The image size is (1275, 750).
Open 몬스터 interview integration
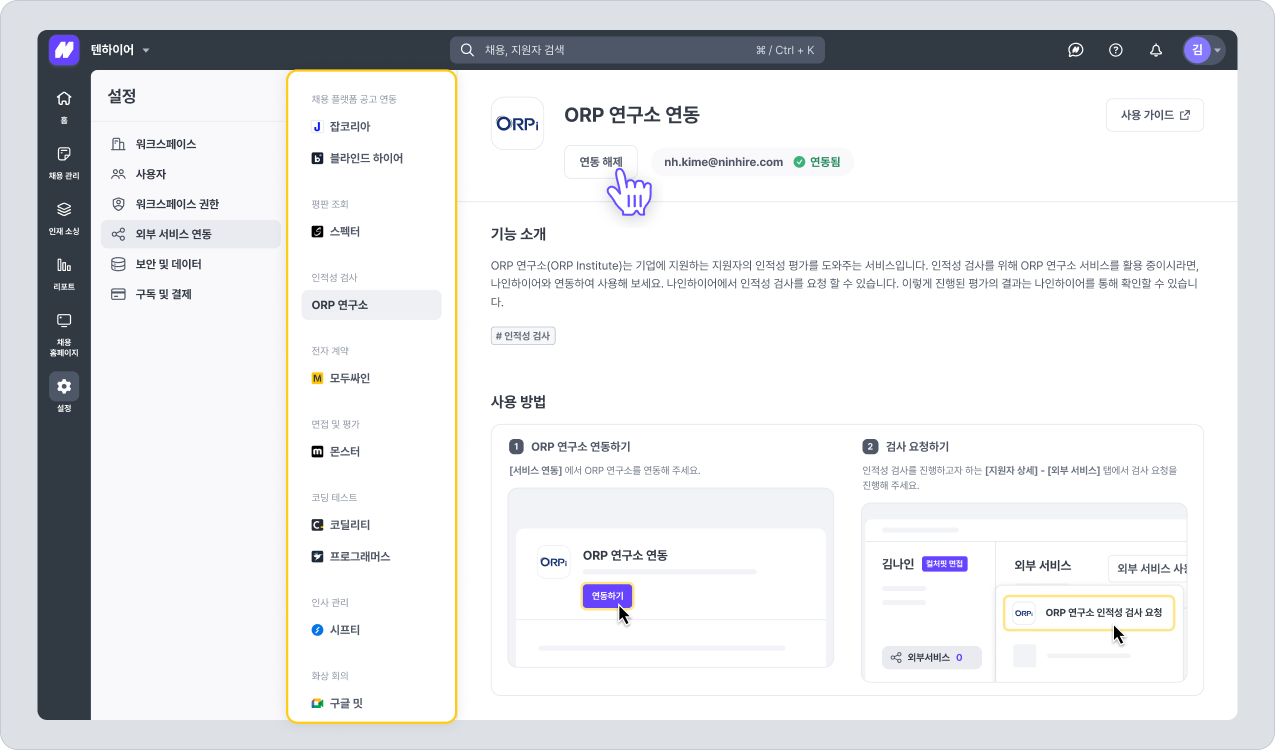(371, 451)
